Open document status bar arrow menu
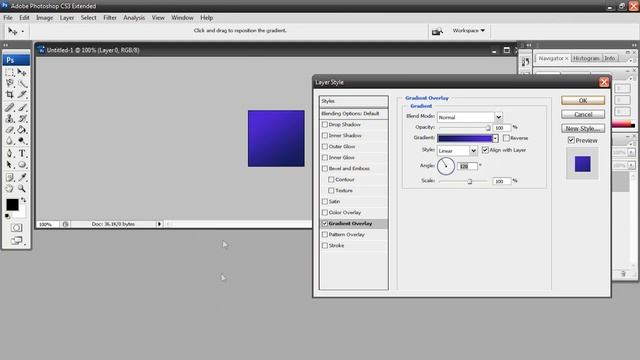640x360 pixels. [159, 224]
